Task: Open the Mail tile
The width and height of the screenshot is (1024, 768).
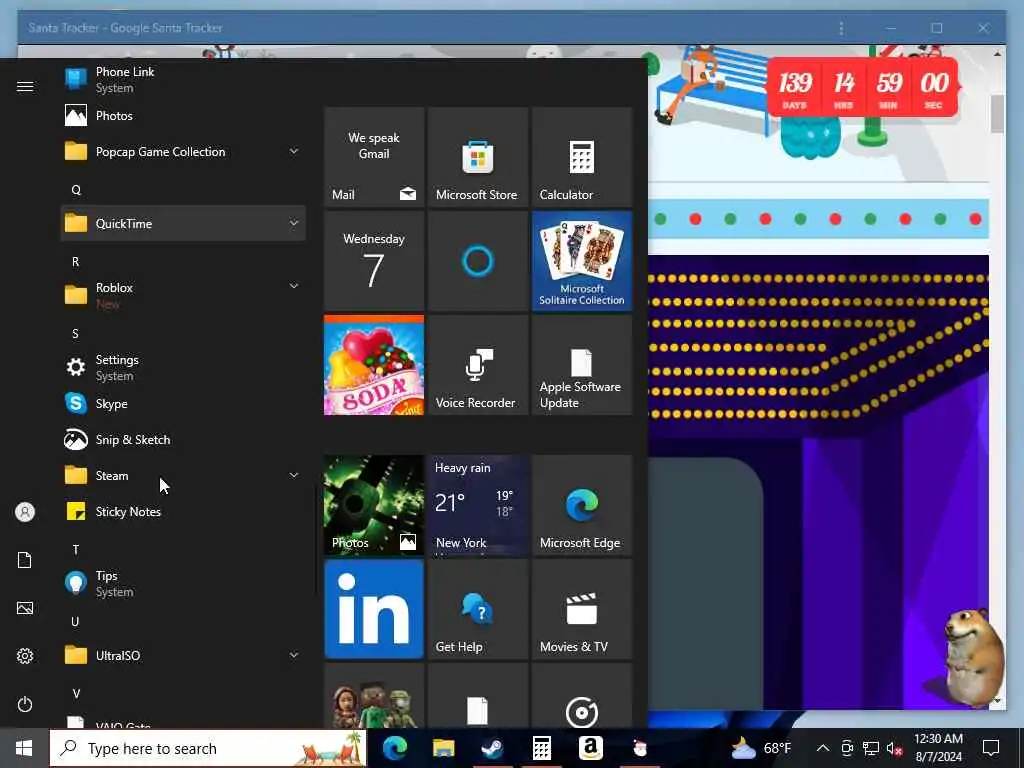Action: pyautogui.click(x=374, y=157)
